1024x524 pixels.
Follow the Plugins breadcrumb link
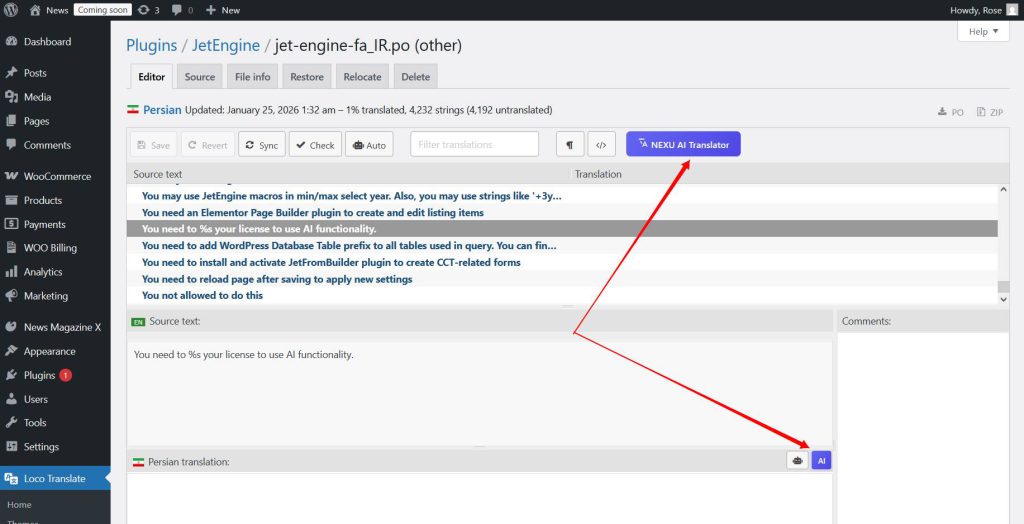pos(152,46)
